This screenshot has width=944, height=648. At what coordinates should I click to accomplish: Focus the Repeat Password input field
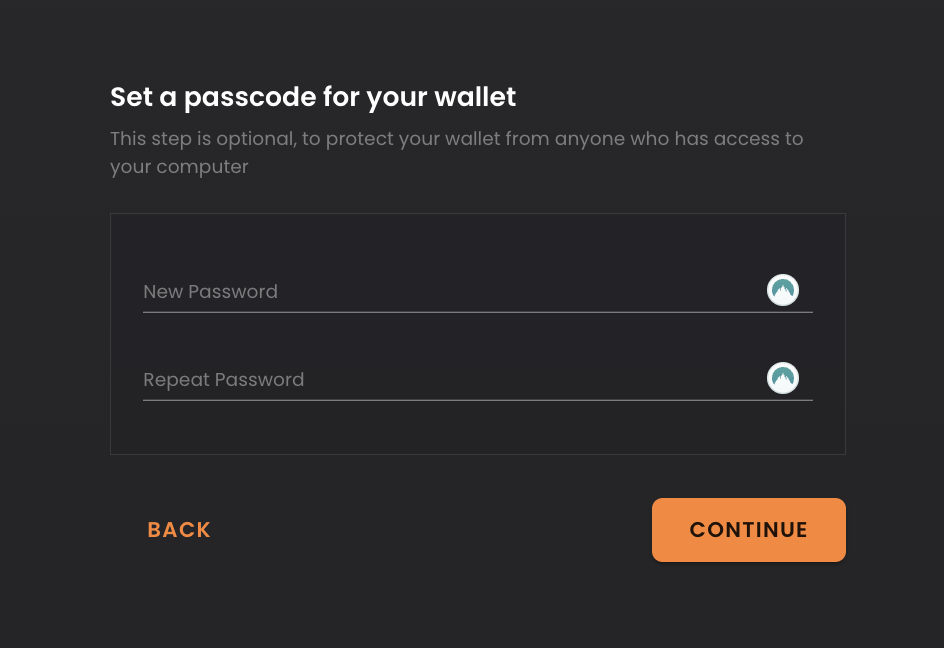[x=450, y=380]
